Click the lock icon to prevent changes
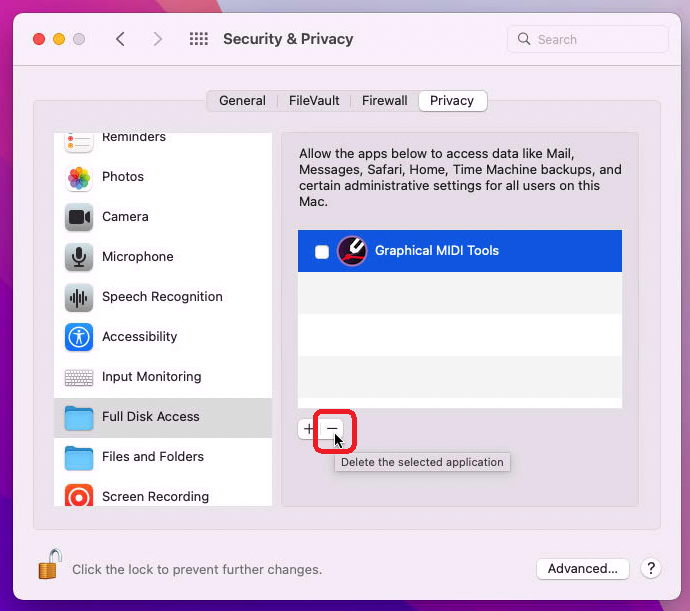The height and width of the screenshot is (611, 690). [49, 565]
